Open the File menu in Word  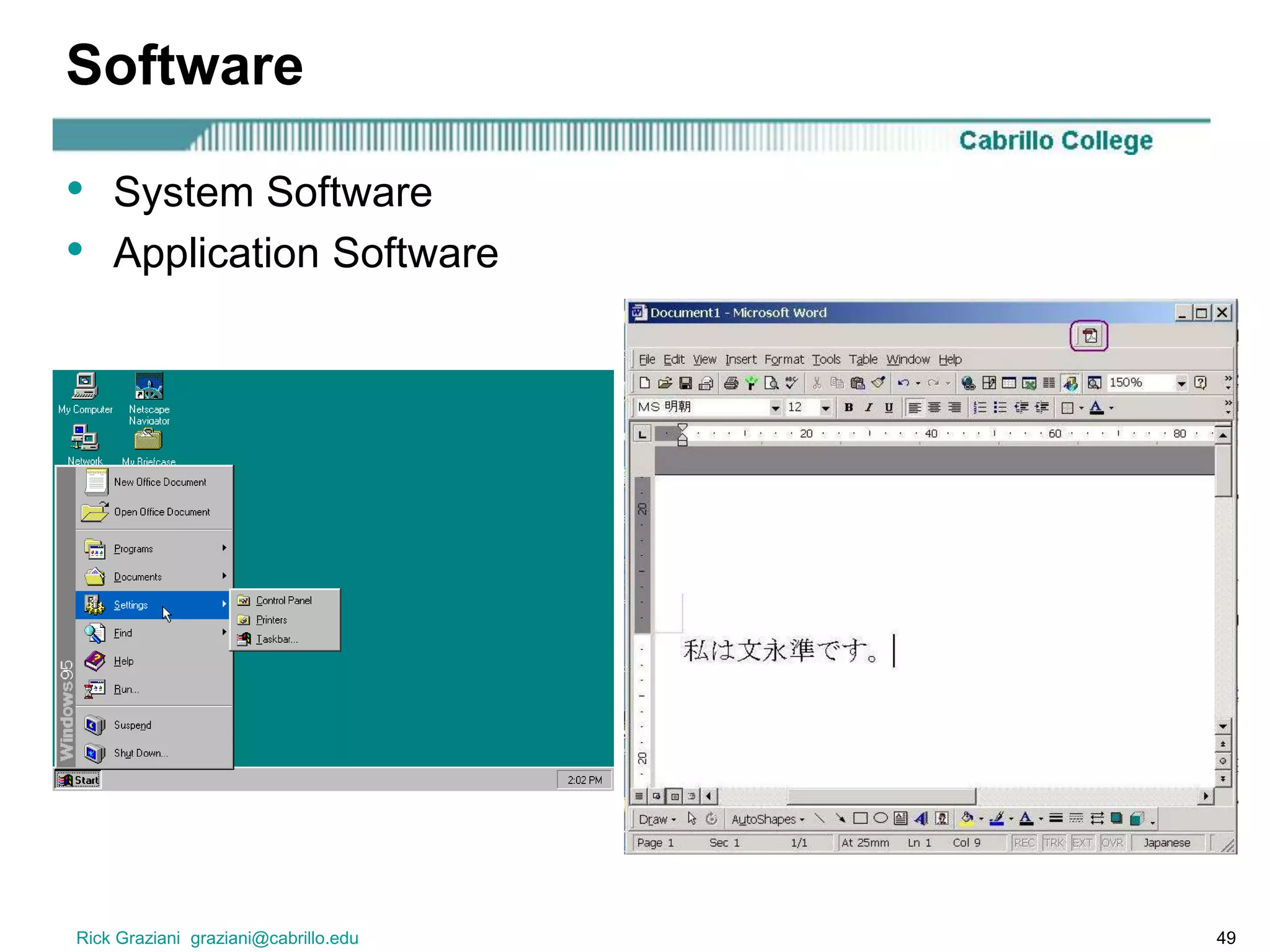[x=647, y=359]
